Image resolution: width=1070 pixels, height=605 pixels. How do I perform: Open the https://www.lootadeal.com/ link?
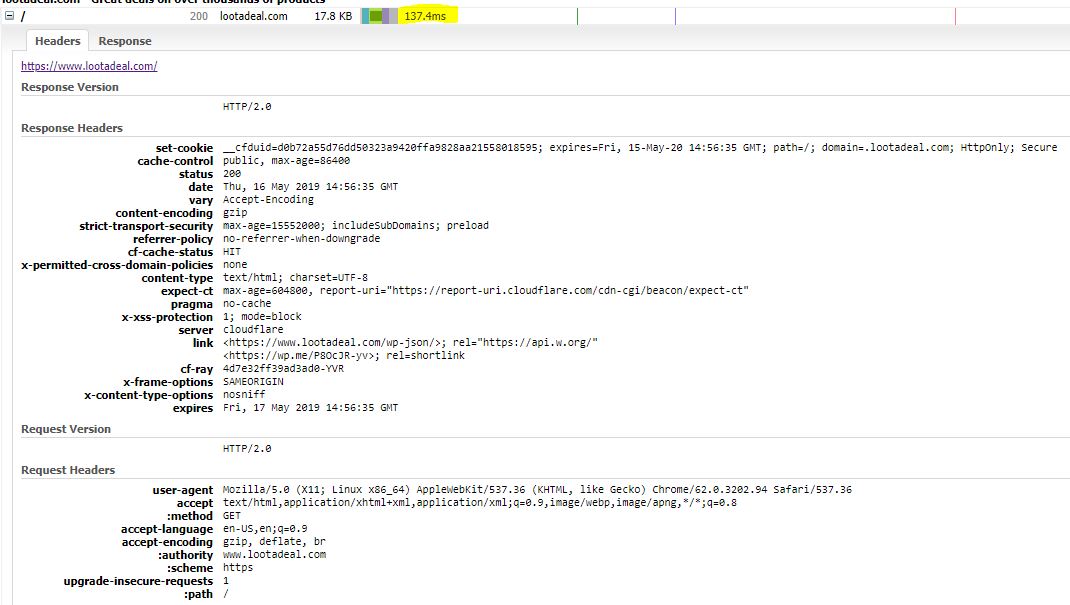click(x=89, y=66)
